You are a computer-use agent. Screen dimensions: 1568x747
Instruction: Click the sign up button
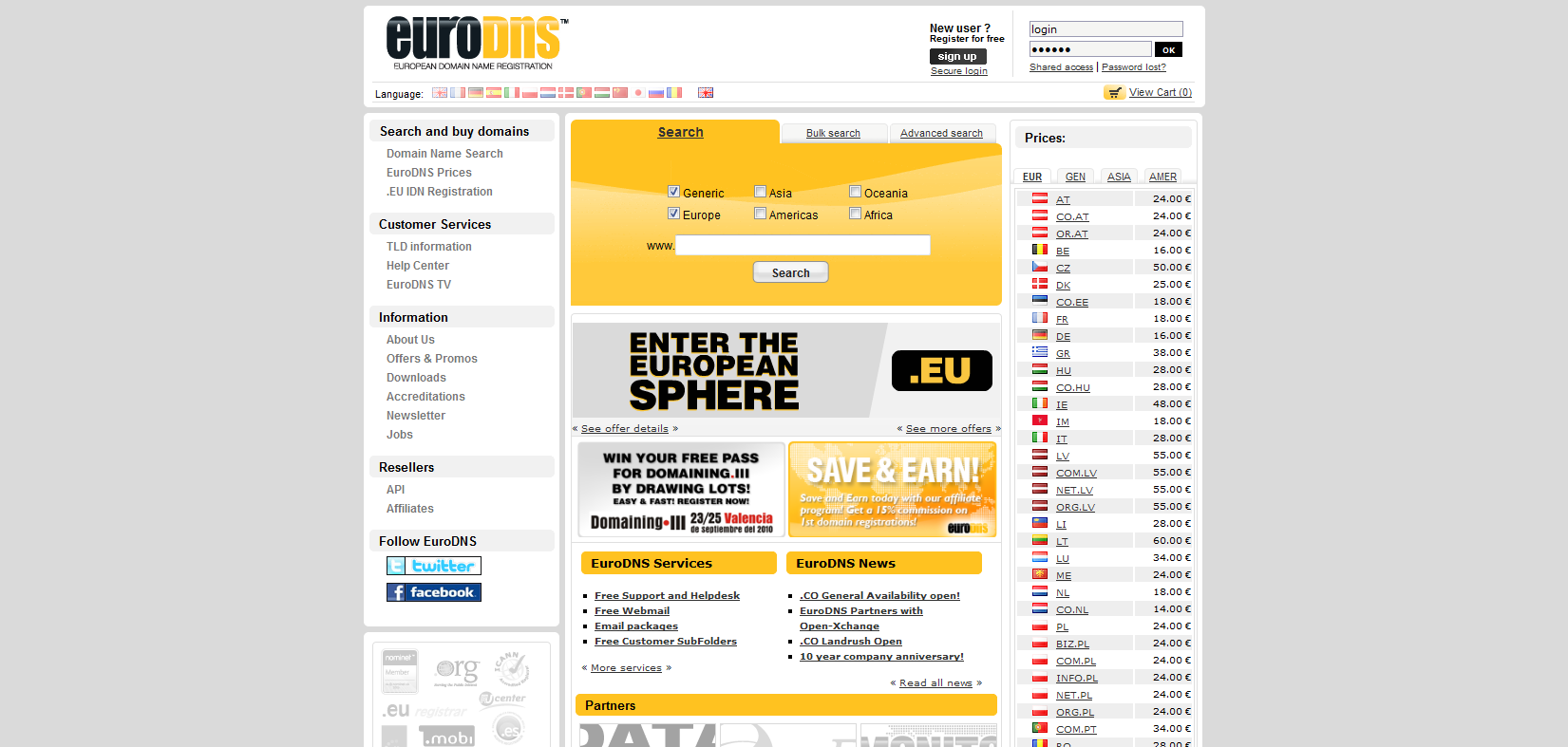(957, 57)
